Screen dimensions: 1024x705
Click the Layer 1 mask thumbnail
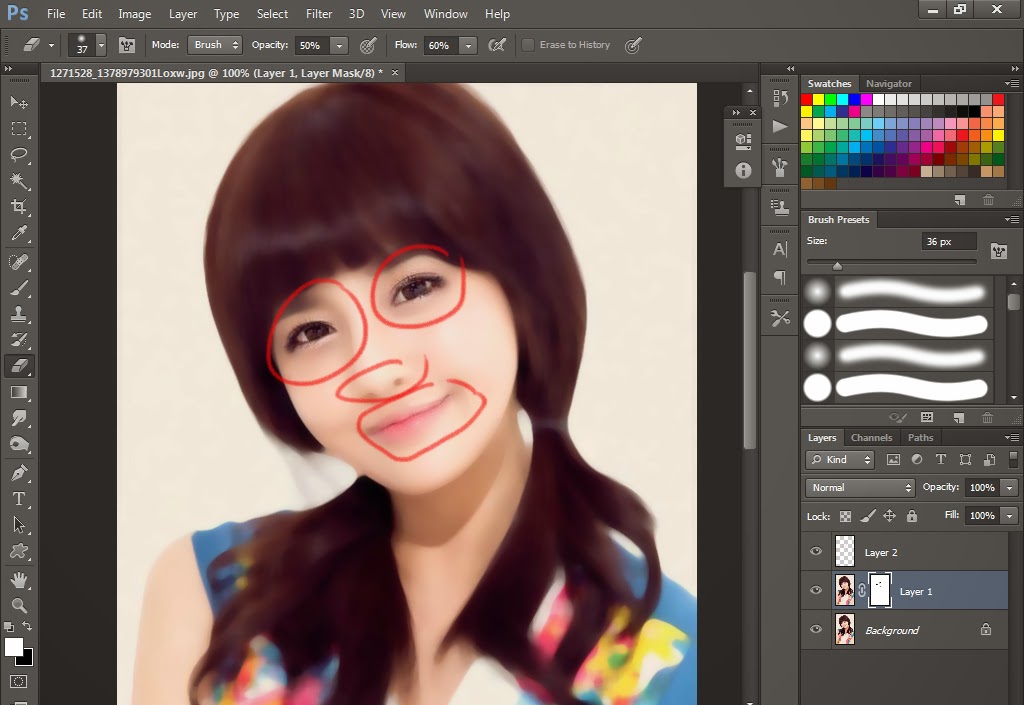pyautogui.click(x=880, y=590)
